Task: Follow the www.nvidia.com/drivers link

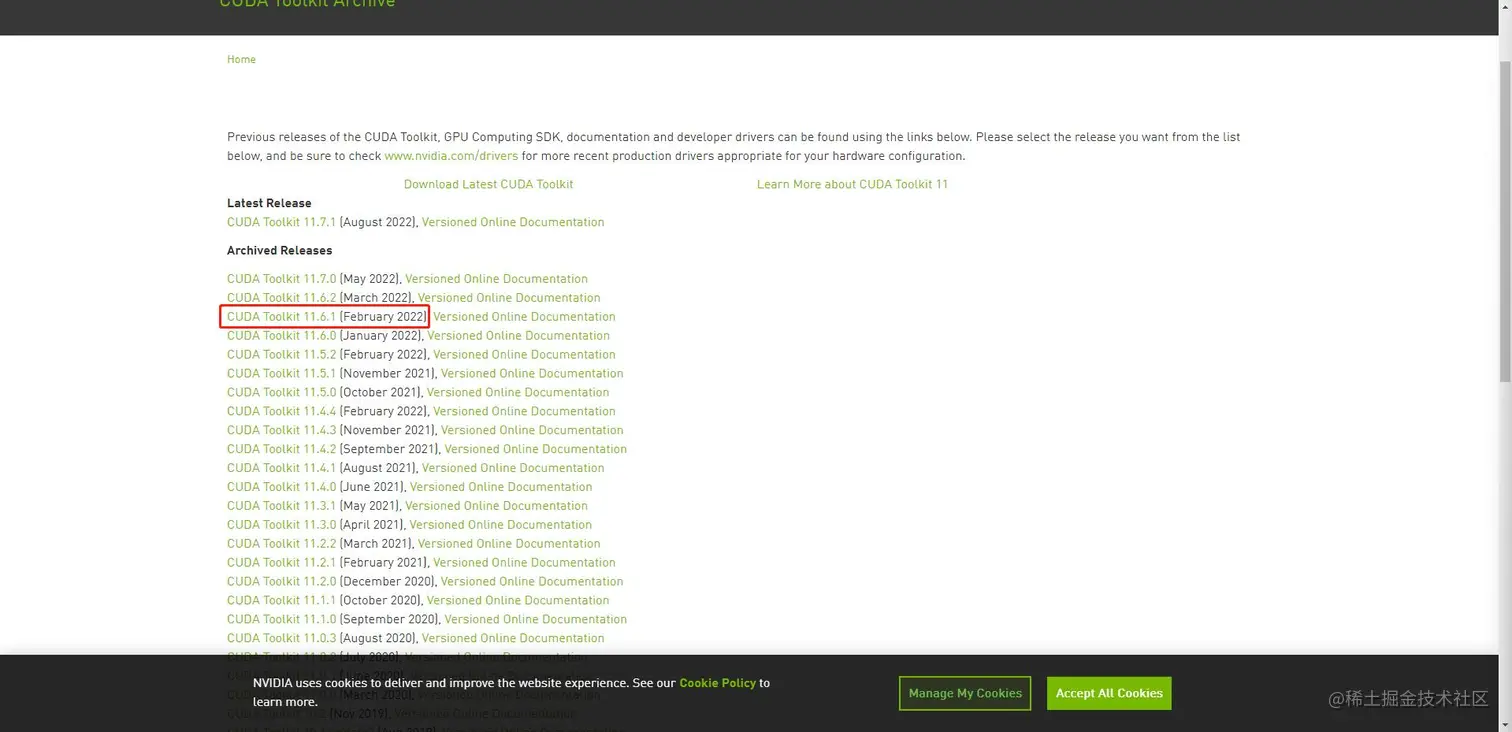Action: [x=451, y=156]
